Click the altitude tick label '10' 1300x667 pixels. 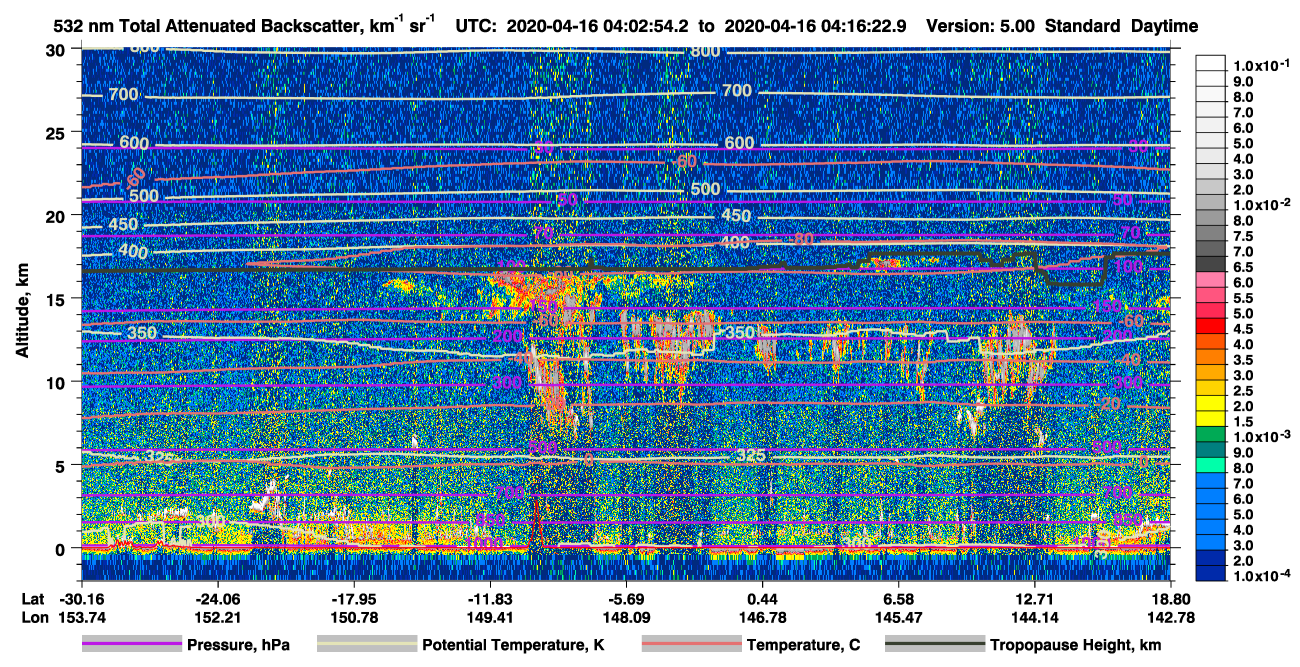tap(57, 381)
